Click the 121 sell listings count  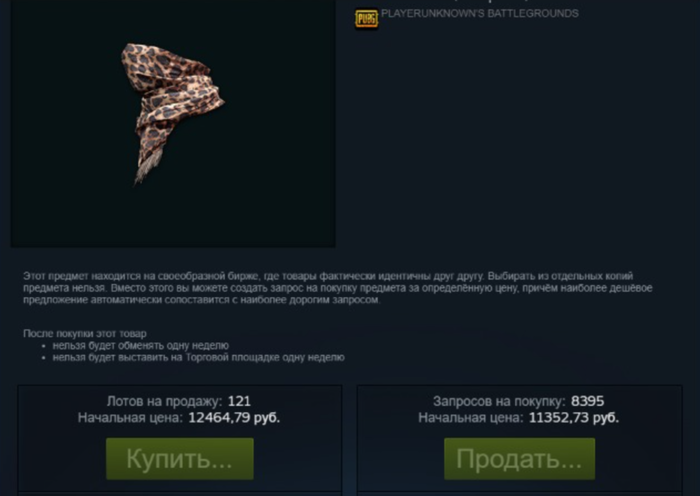[x=239, y=401]
